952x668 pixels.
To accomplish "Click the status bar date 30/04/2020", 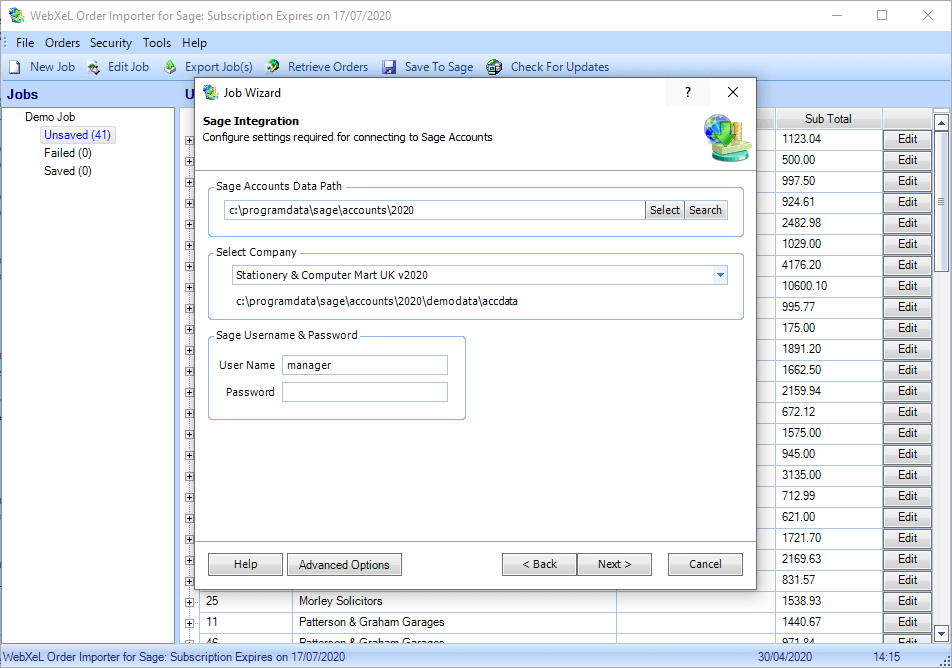I will 784,657.
